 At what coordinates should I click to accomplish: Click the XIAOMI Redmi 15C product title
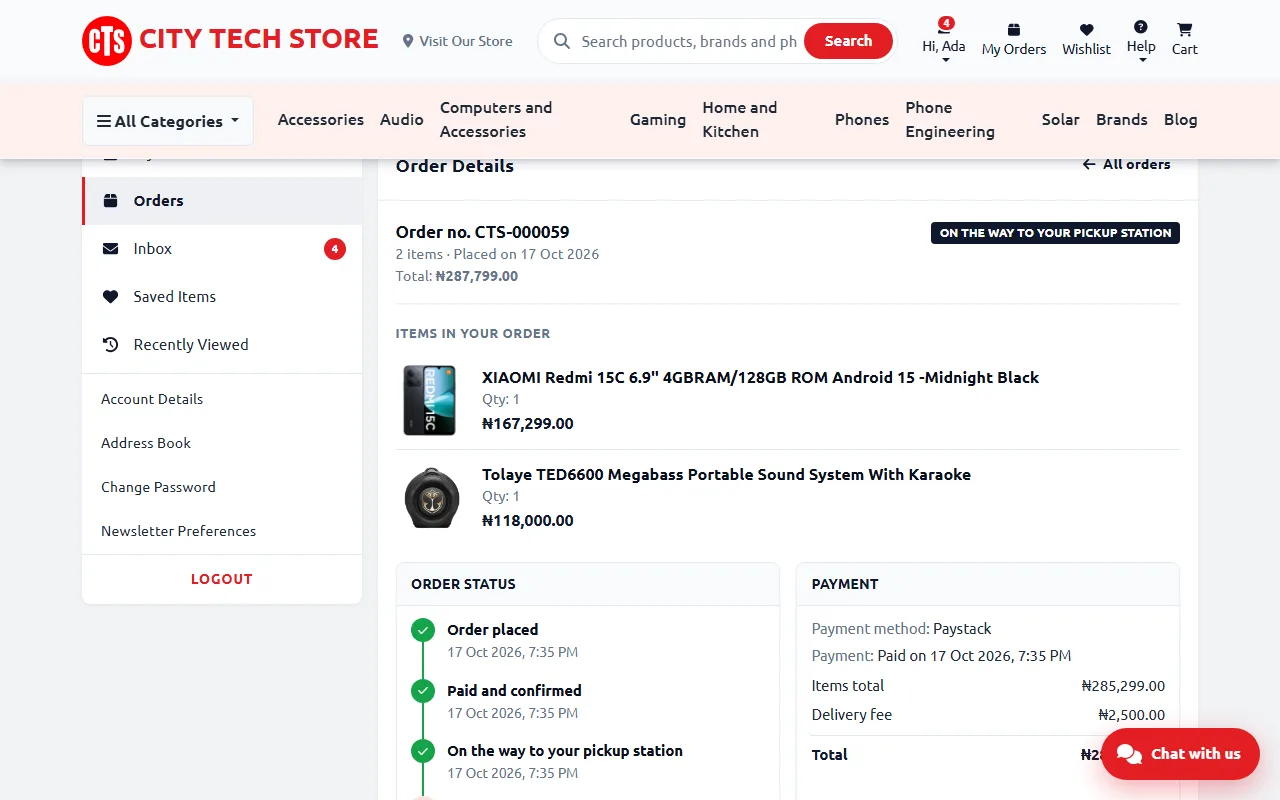tap(760, 378)
